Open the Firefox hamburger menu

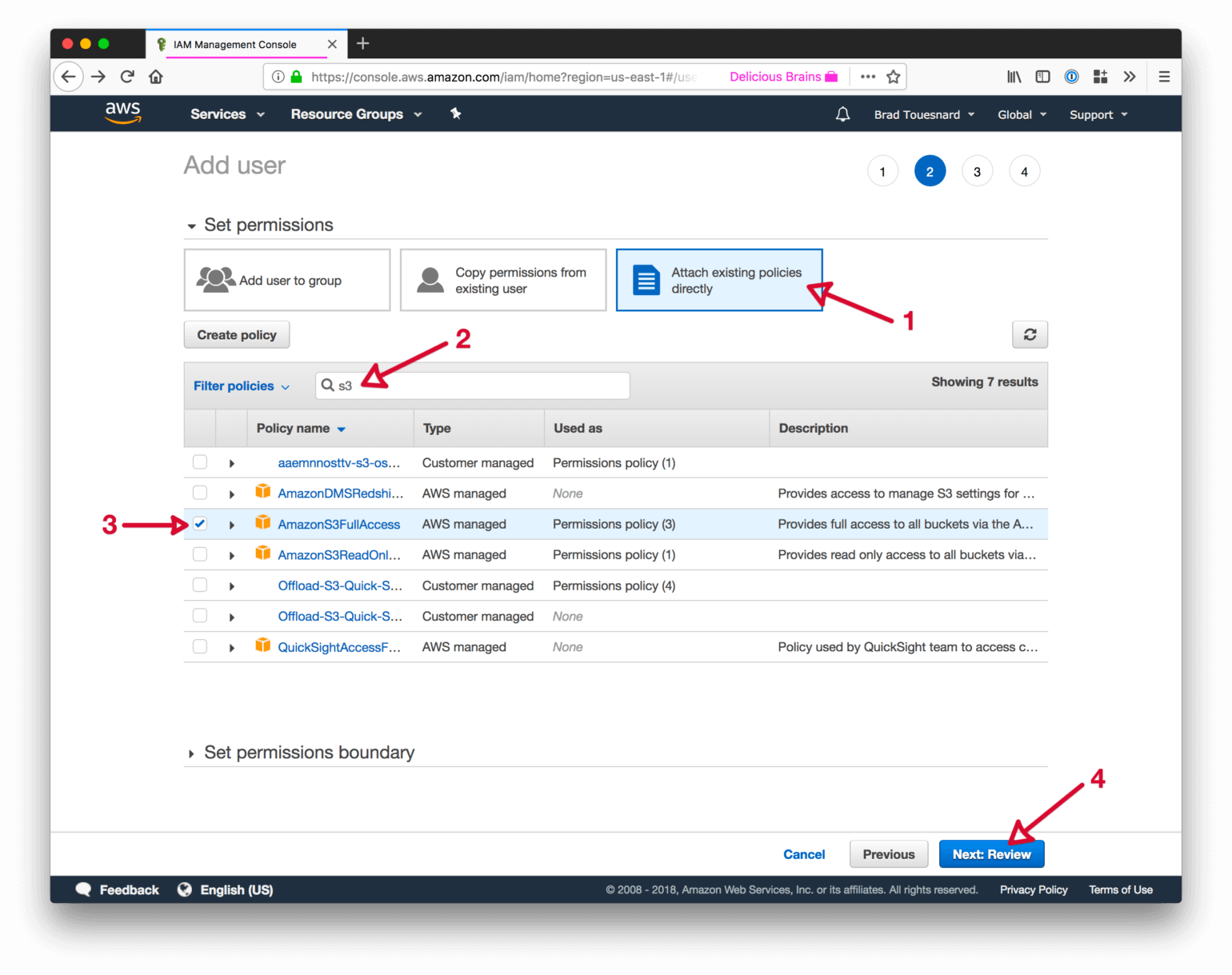pos(1164,77)
